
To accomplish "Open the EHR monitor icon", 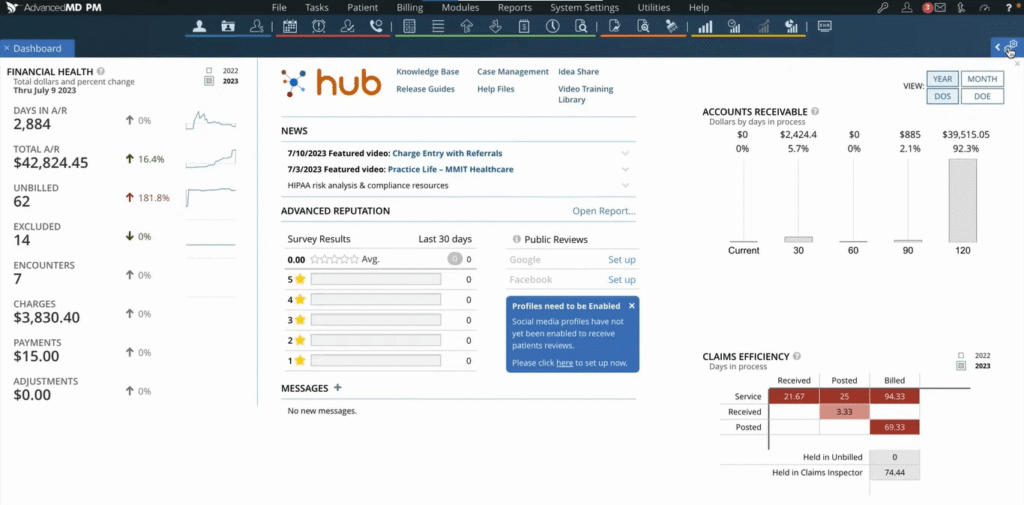I will (824, 26).
